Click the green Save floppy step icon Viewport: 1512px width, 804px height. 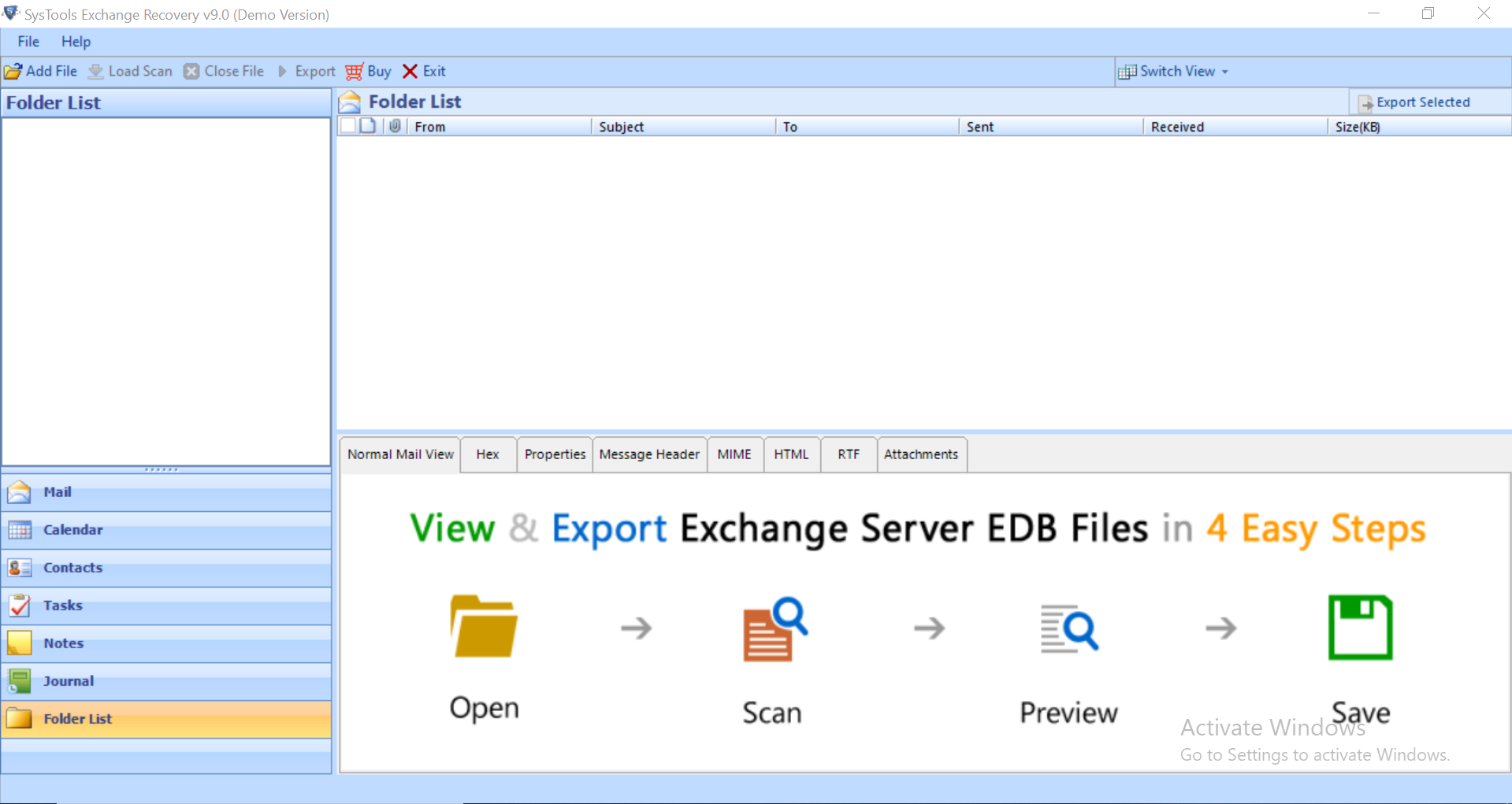1361,628
